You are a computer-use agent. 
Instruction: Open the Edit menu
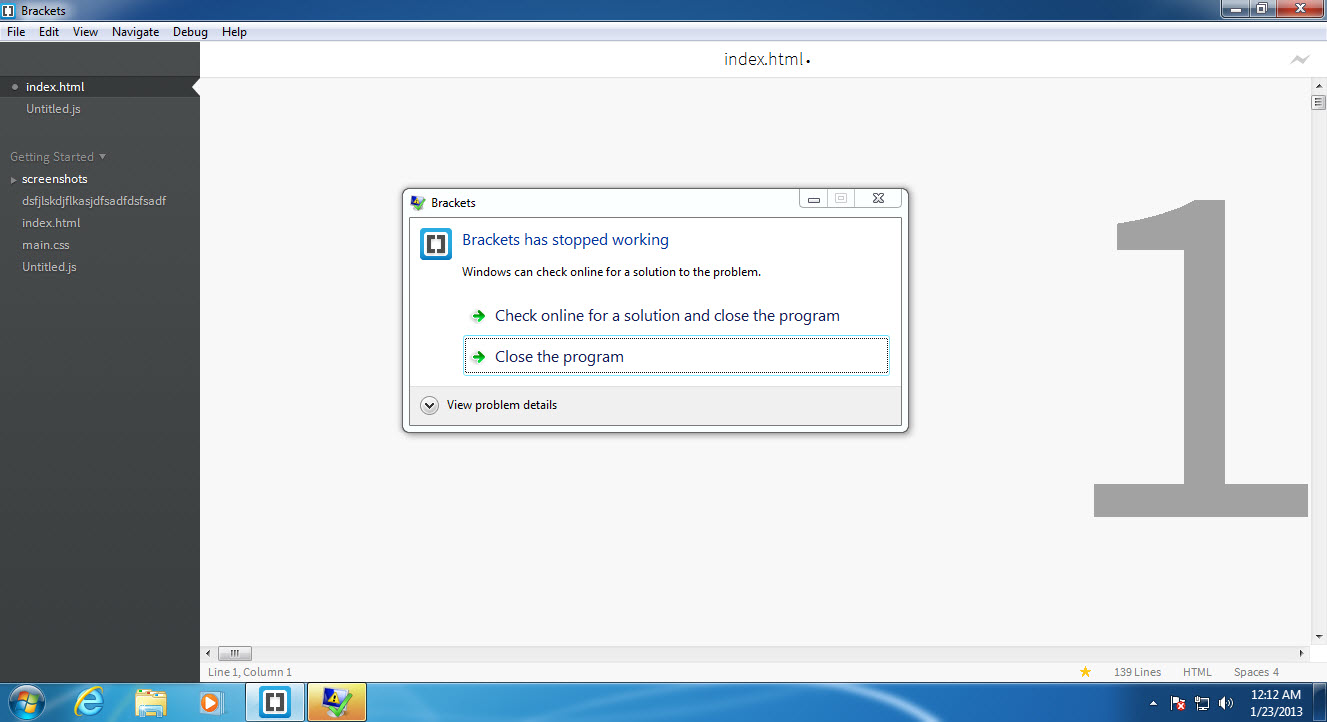pyautogui.click(x=49, y=32)
